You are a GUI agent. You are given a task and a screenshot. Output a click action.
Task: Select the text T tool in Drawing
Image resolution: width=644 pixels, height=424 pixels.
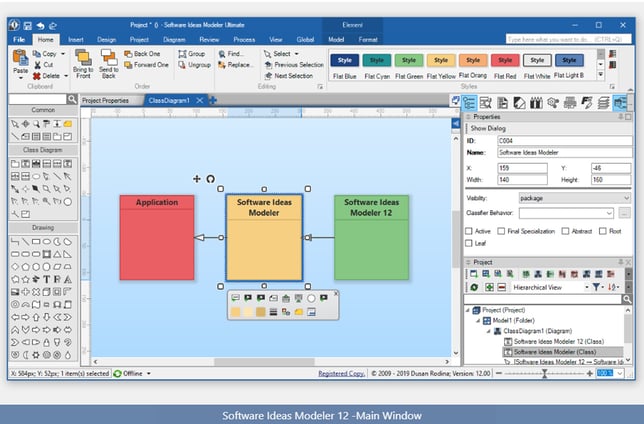coord(46,279)
